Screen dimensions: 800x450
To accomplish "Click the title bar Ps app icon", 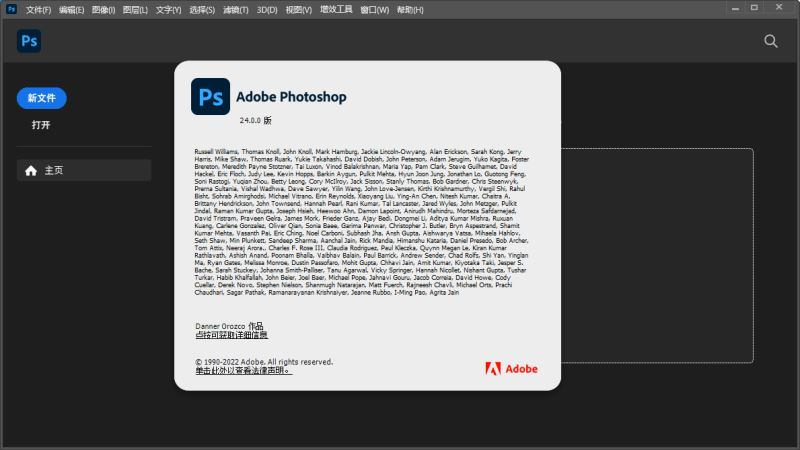I will tap(11, 9).
